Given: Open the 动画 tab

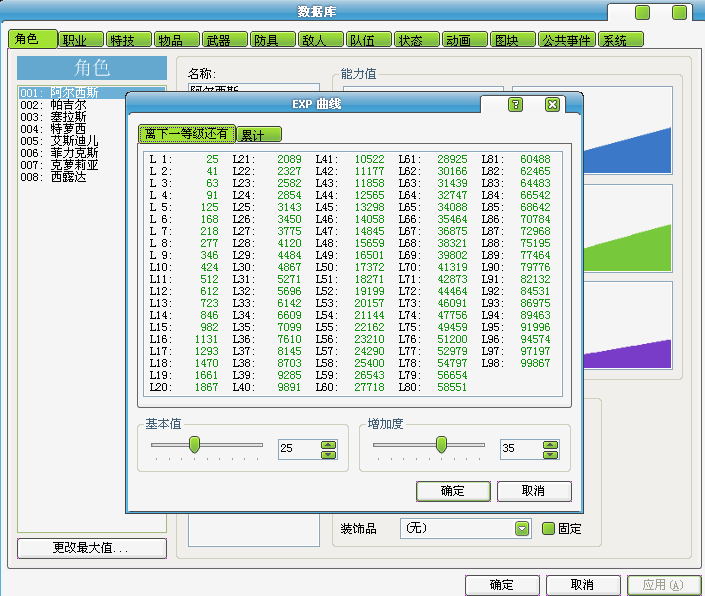Looking at the screenshot, I should pos(465,40).
